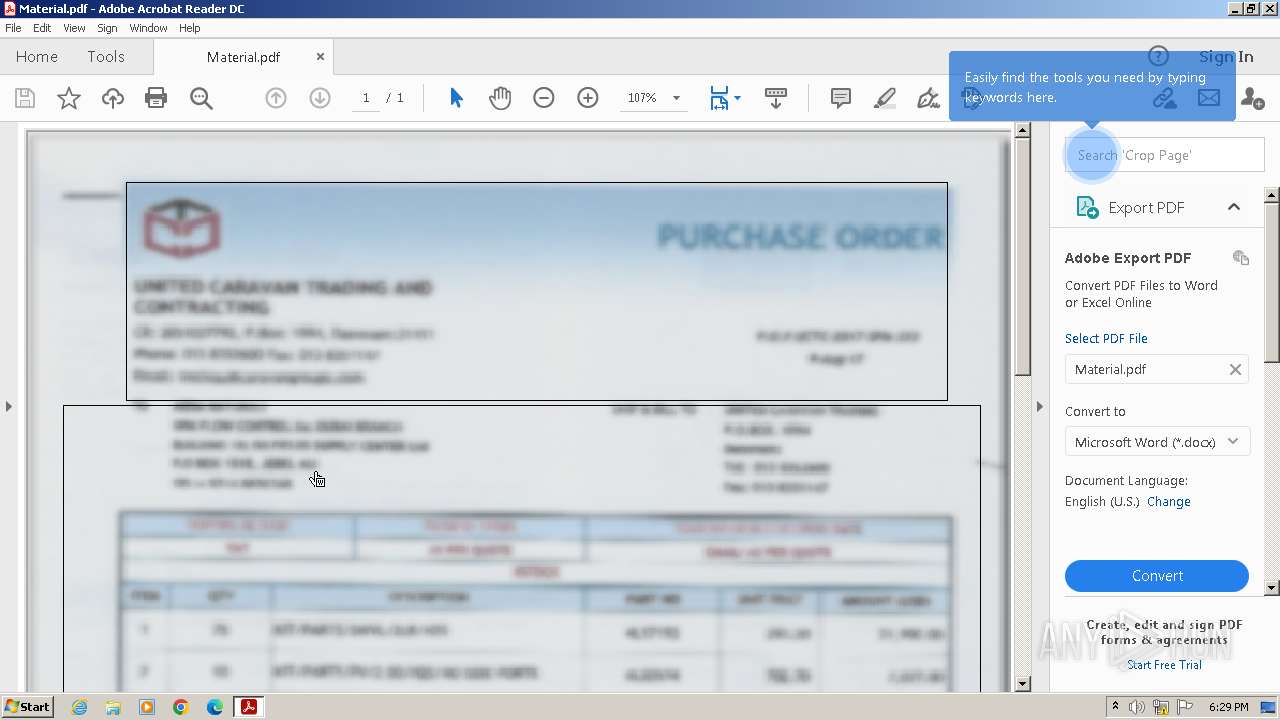Open the Edit menu
1280x720 pixels.
(42, 28)
